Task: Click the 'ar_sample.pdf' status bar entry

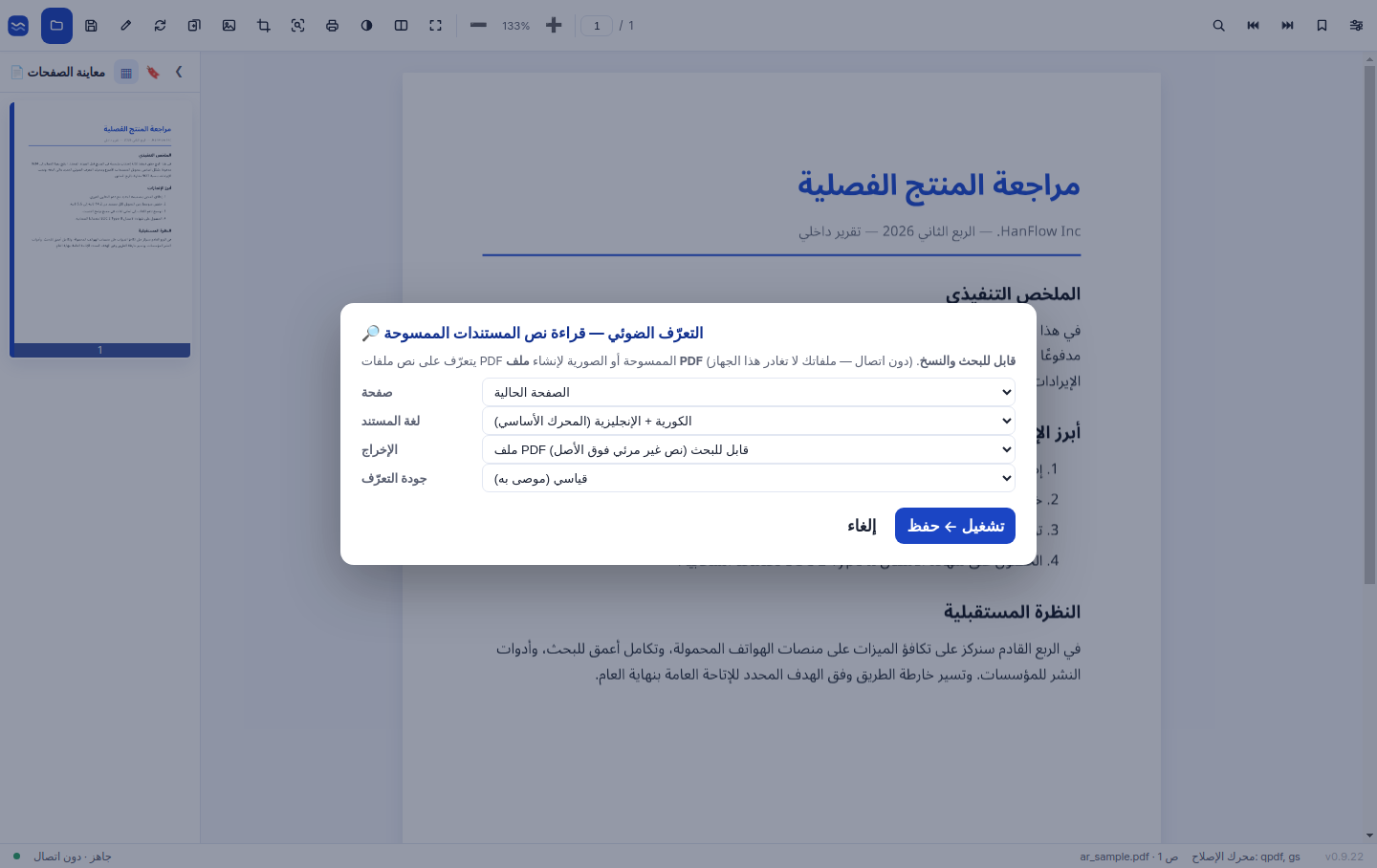Action: point(1128,857)
